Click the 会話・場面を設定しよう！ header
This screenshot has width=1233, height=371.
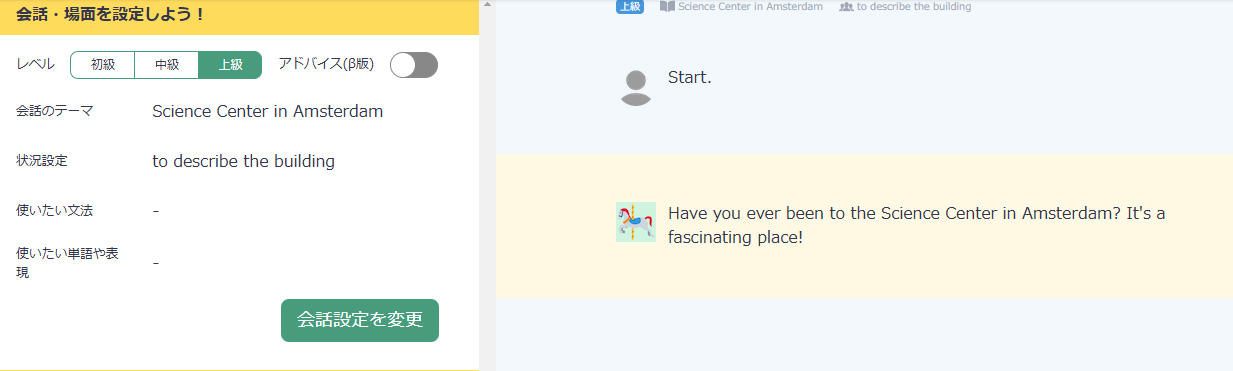(x=111, y=14)
